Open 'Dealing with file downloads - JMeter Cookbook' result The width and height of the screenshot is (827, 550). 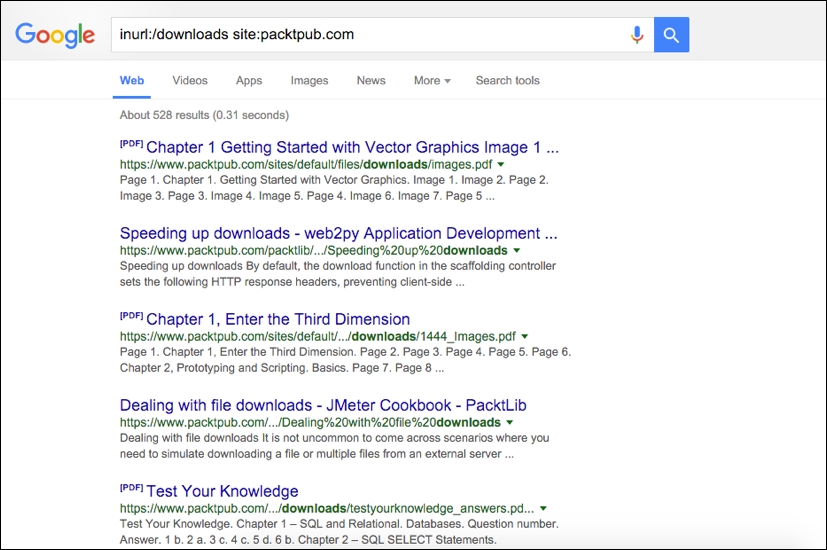pos(323,405)
